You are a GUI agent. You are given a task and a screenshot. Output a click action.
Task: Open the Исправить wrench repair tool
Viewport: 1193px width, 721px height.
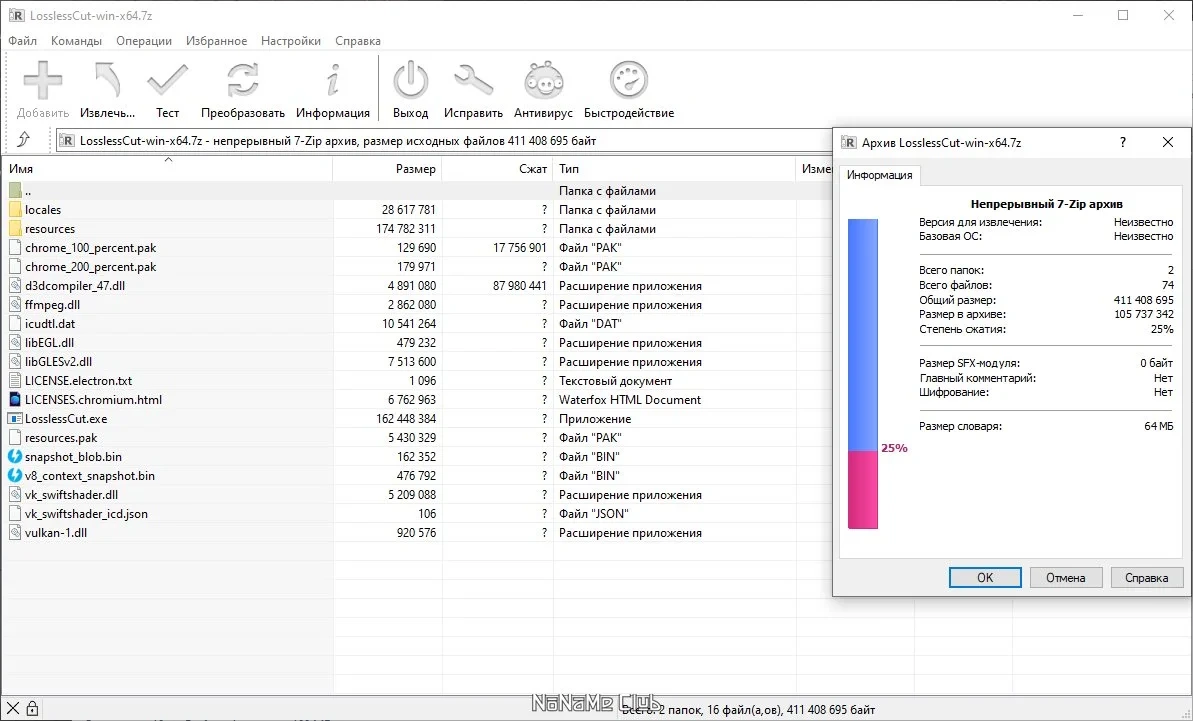pyautogui.click(x=473, y=80)
